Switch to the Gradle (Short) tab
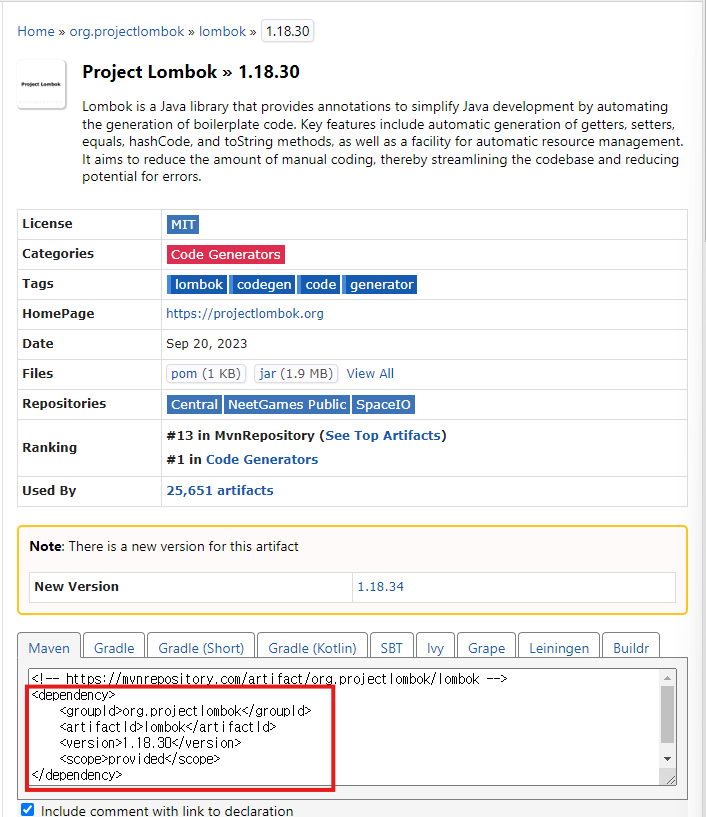706x817 pixels. [x=201, y=648]
